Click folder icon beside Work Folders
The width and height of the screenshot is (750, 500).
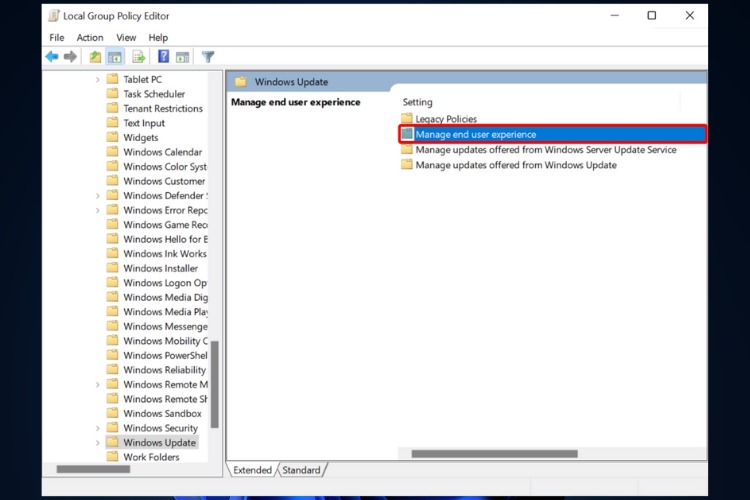[x=112, y=456]
